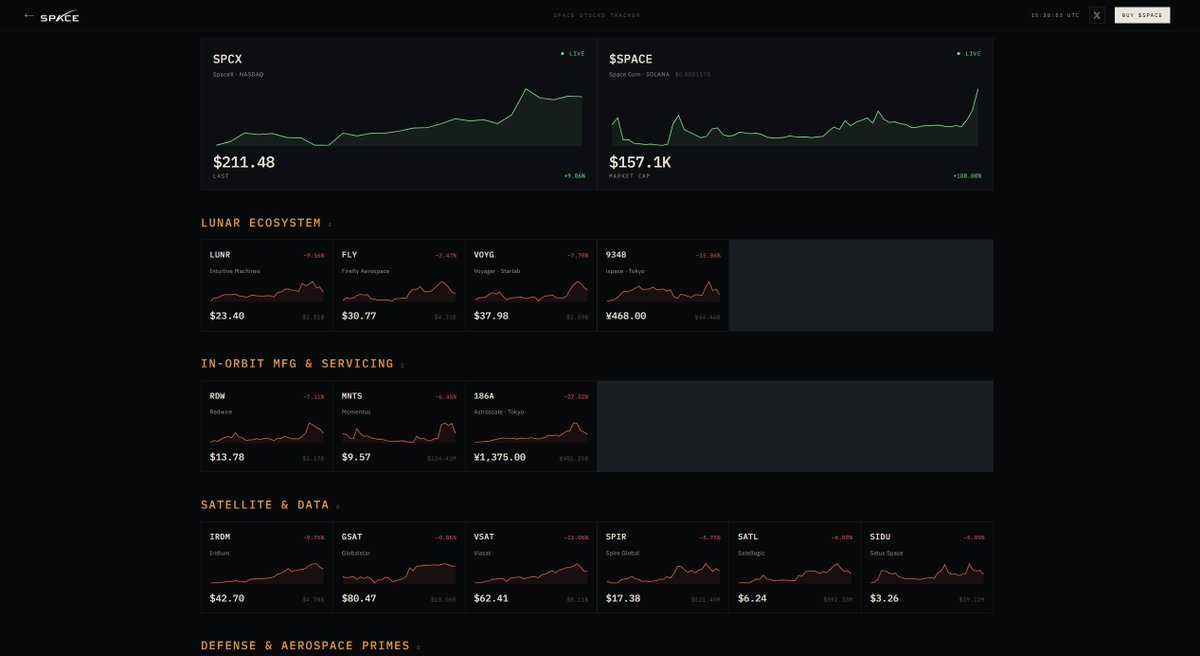Click the $37.98 price on VOYG
This screenshot has height=656, width=1200.
tap(491, 316)
